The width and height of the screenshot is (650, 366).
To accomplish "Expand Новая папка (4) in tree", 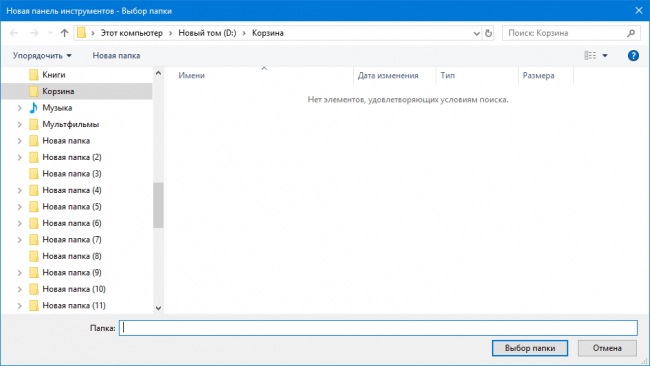I will coord(19,190).
